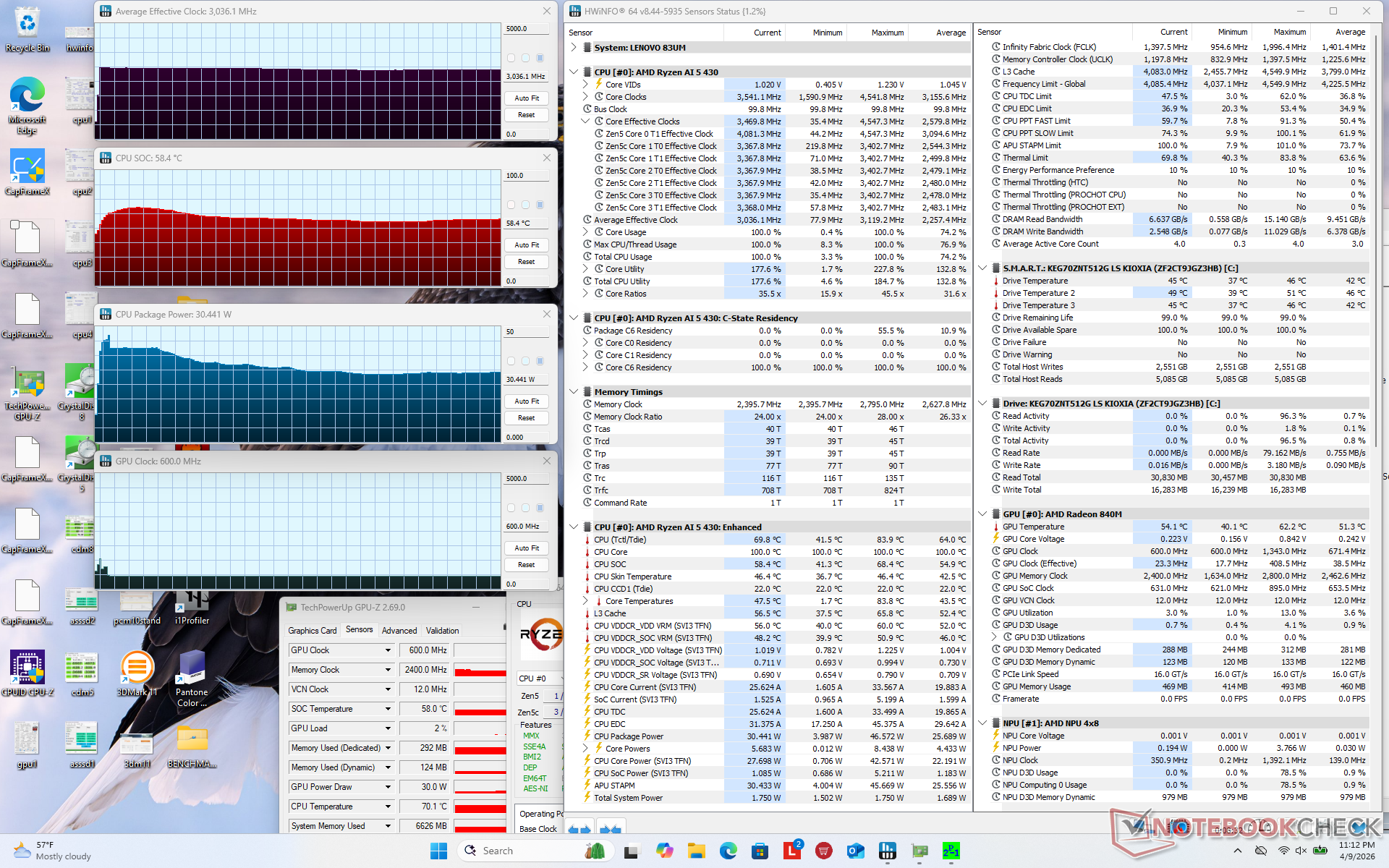Switch to the Advanced tab in GPU-Z

[x=399, y=631]
